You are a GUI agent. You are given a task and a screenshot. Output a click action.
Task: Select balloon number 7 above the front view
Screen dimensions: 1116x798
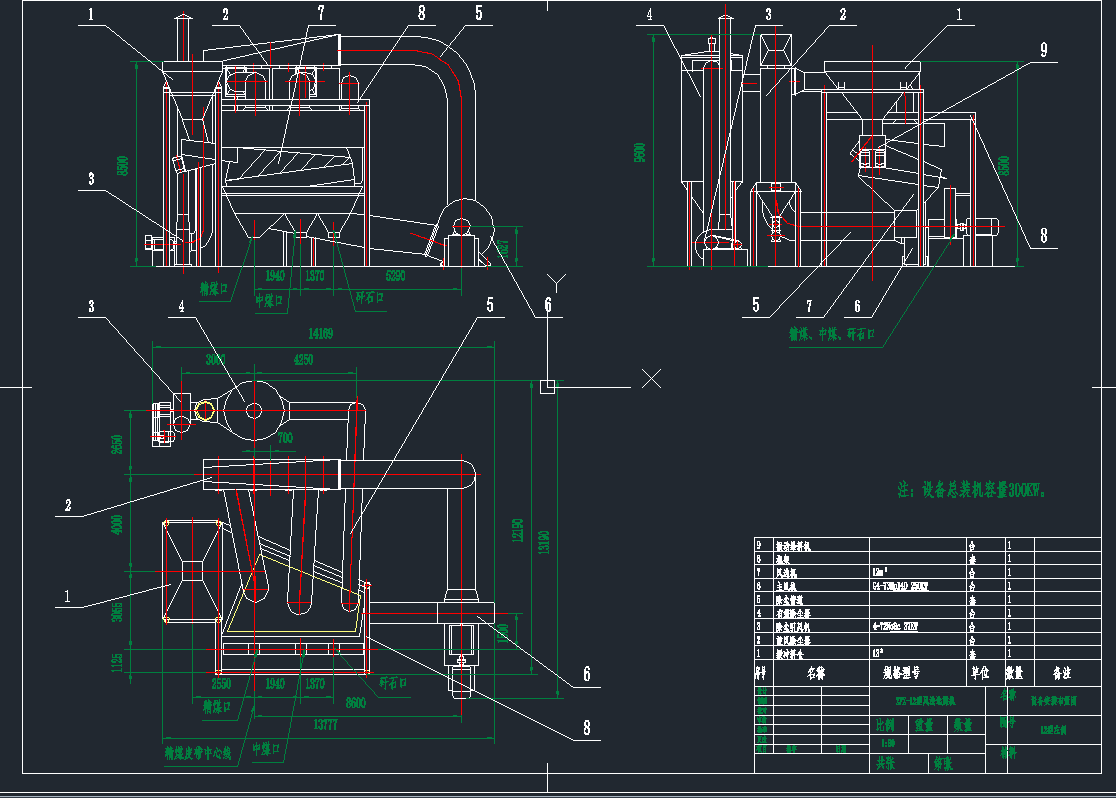pyautogui.click(x=321, y=14)
